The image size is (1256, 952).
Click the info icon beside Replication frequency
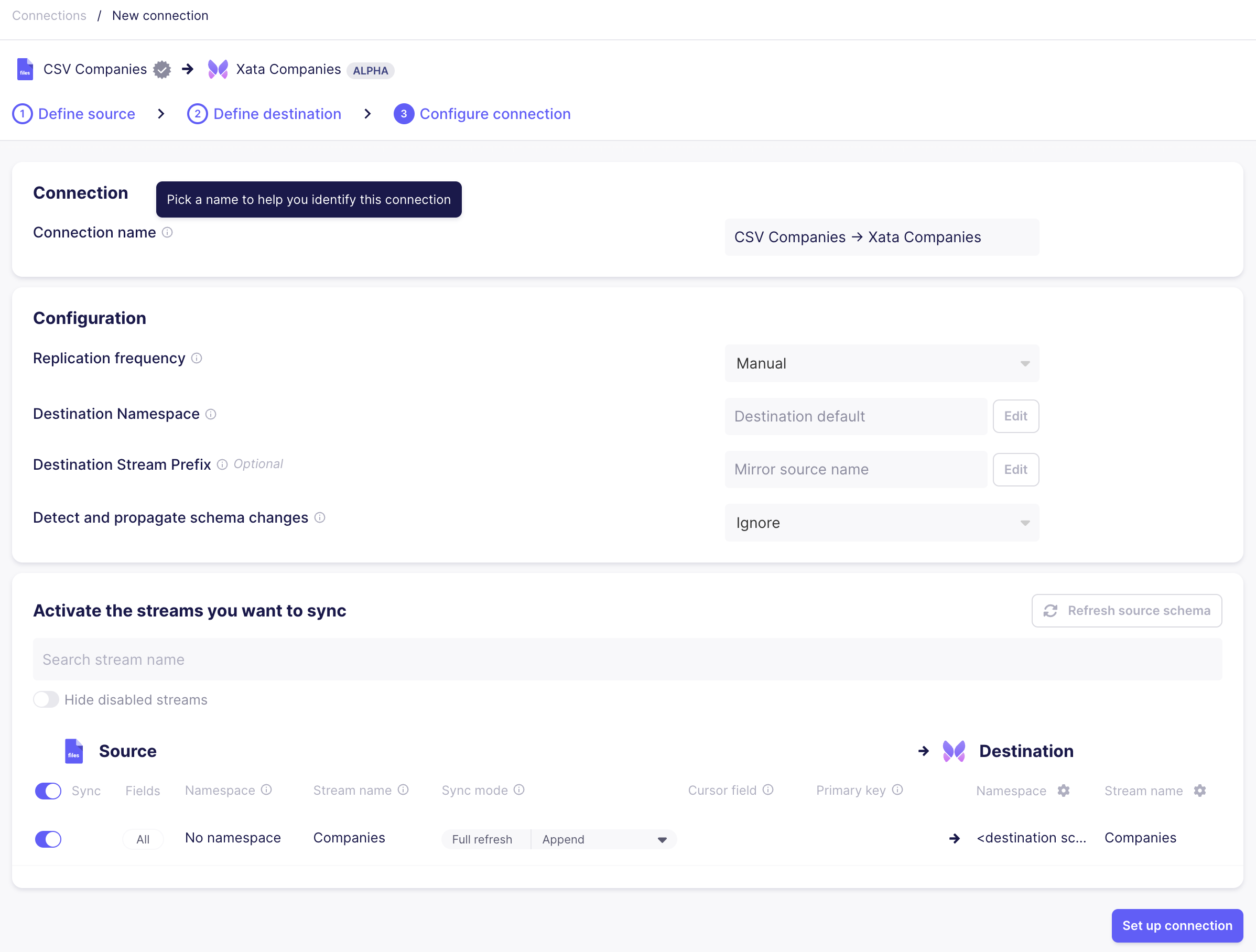tap(197, 358)
